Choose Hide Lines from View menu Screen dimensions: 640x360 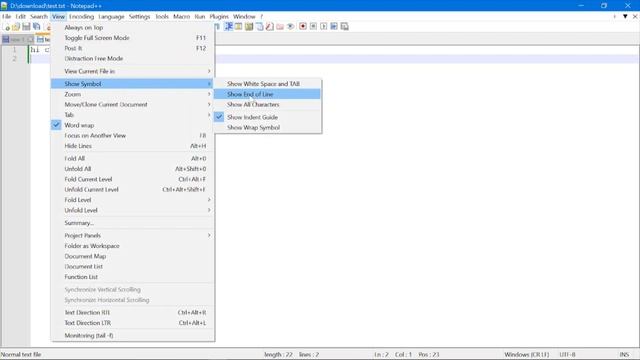coord(133,146)
